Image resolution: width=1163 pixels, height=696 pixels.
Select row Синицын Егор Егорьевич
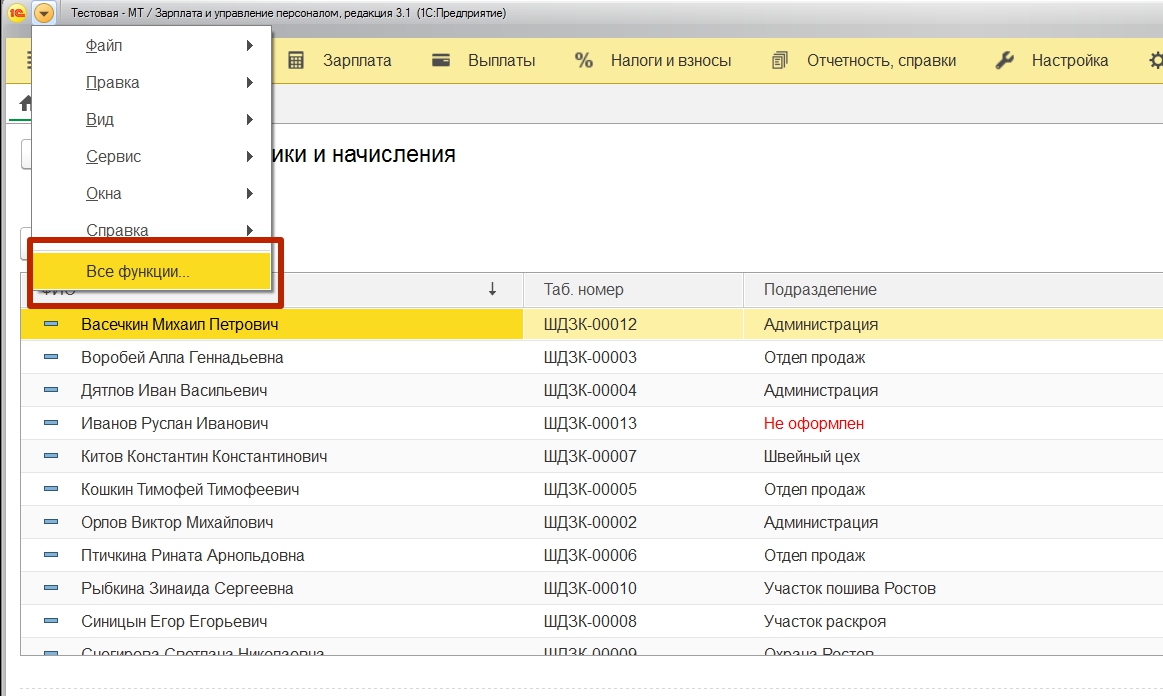tap(592, 622)
